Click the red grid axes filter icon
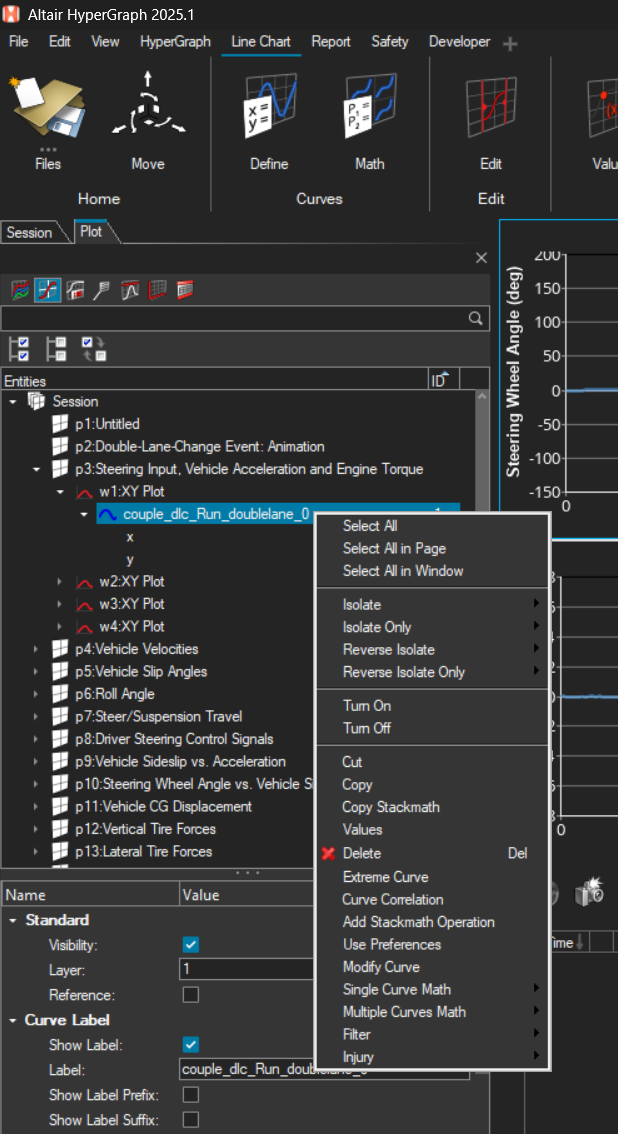This screenshot has width=618, height=1134. click(158, 291)
